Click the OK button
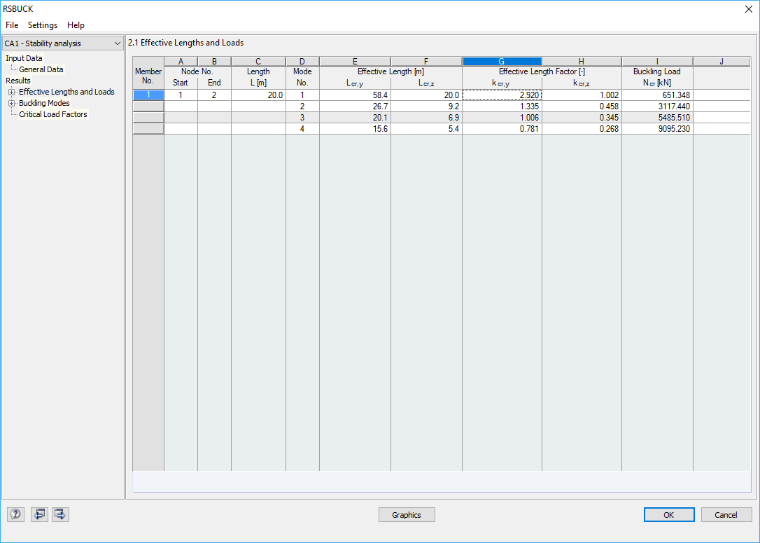Screen dimensions: 760x543 669,514
